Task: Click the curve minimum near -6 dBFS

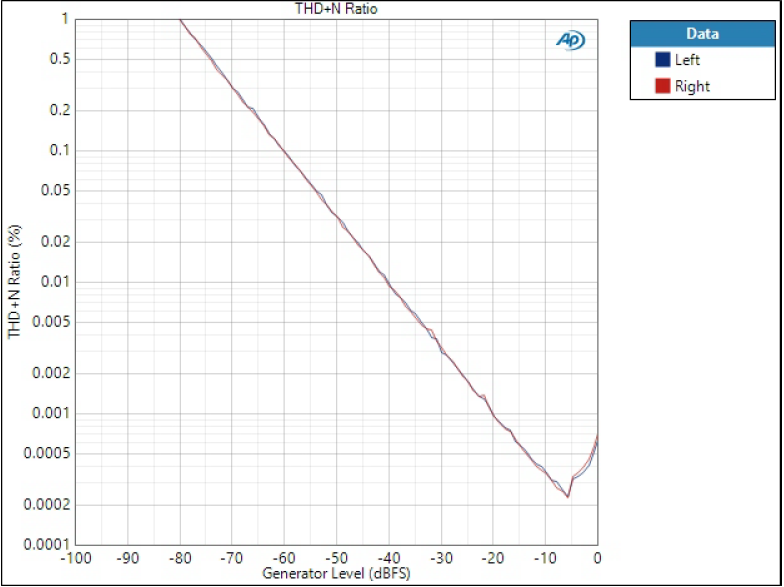Action: point(568,496)
